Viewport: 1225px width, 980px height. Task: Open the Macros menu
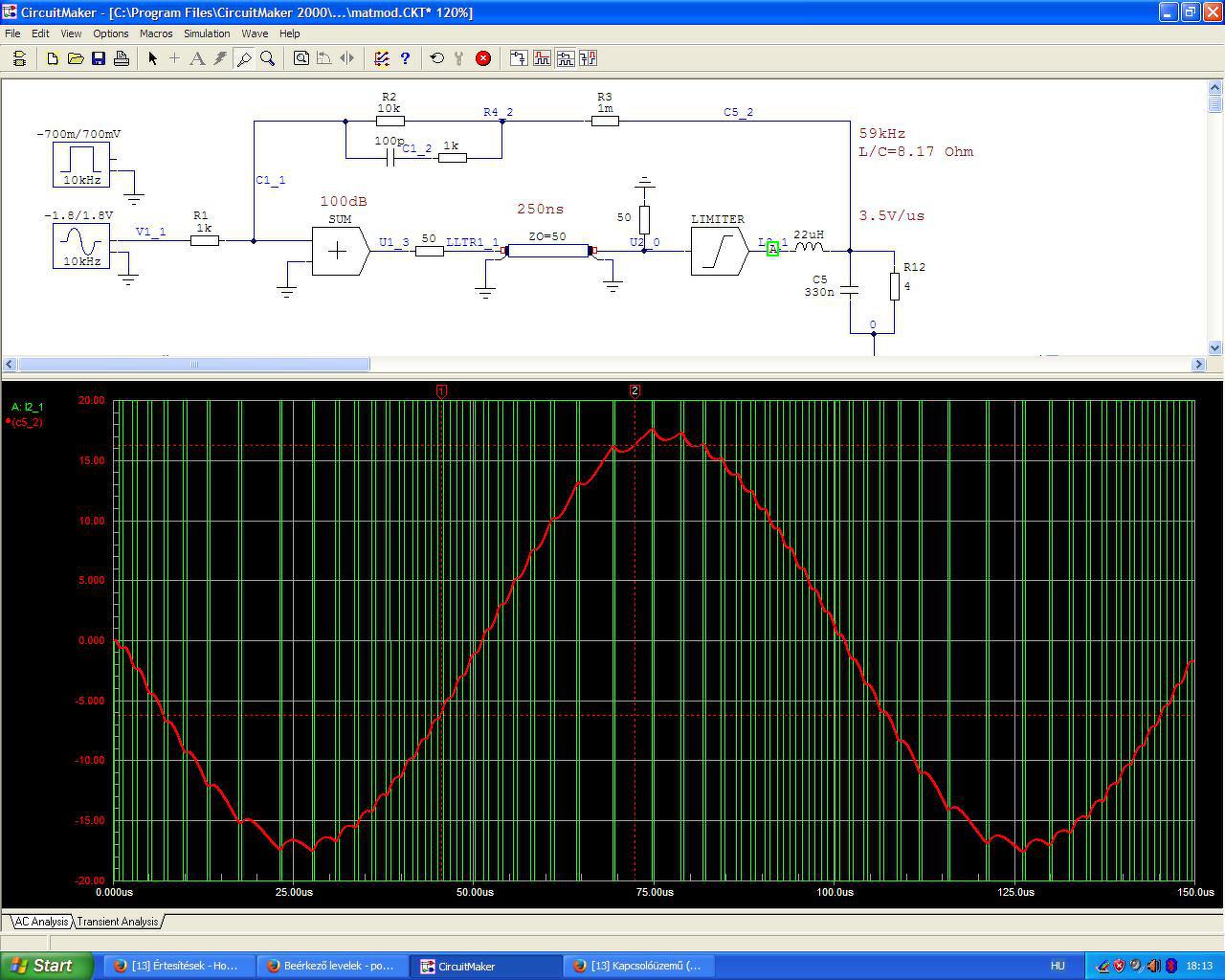[x=156, y=33]
